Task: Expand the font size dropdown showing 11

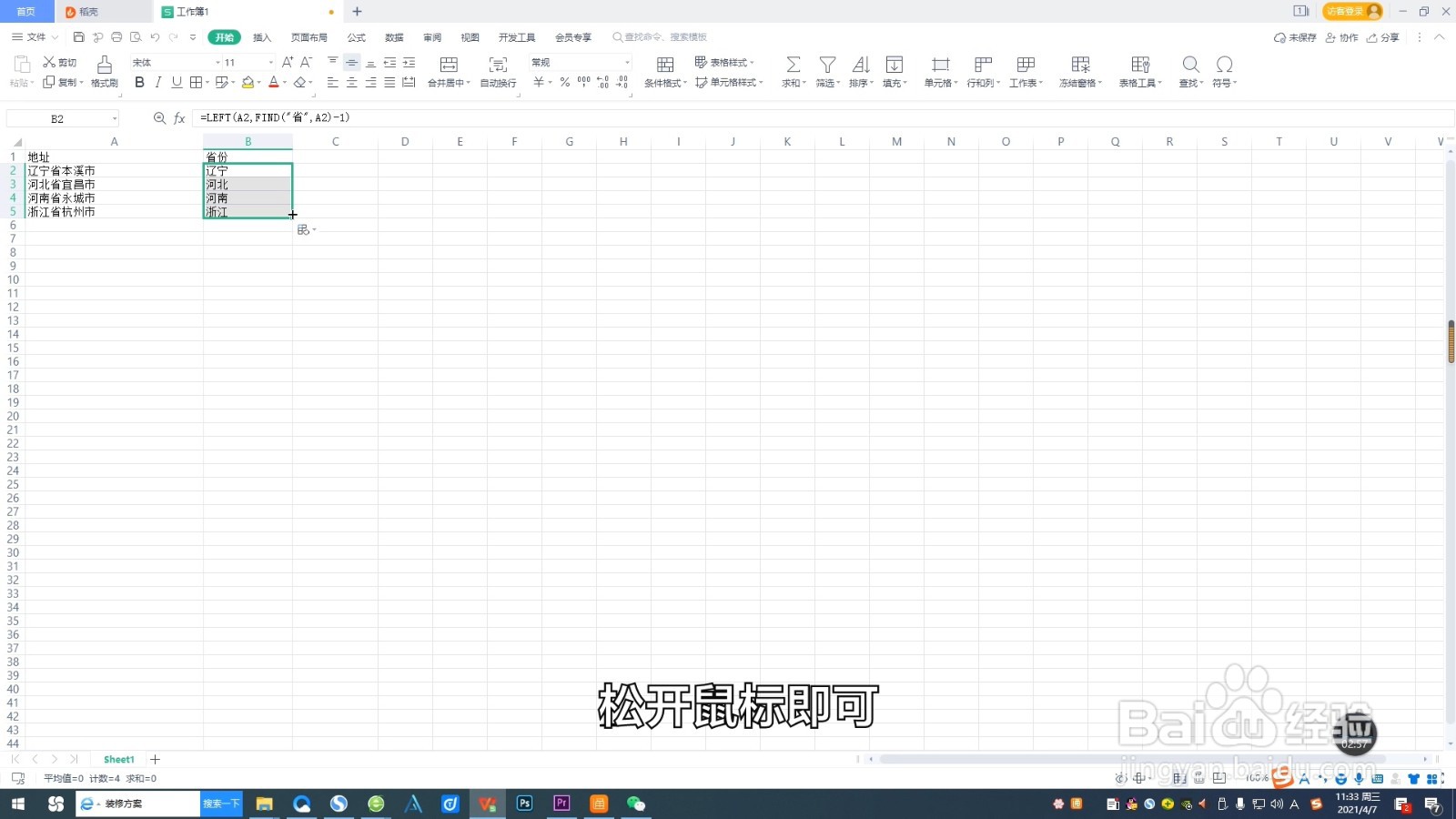Action: click(x=270, y=63)
